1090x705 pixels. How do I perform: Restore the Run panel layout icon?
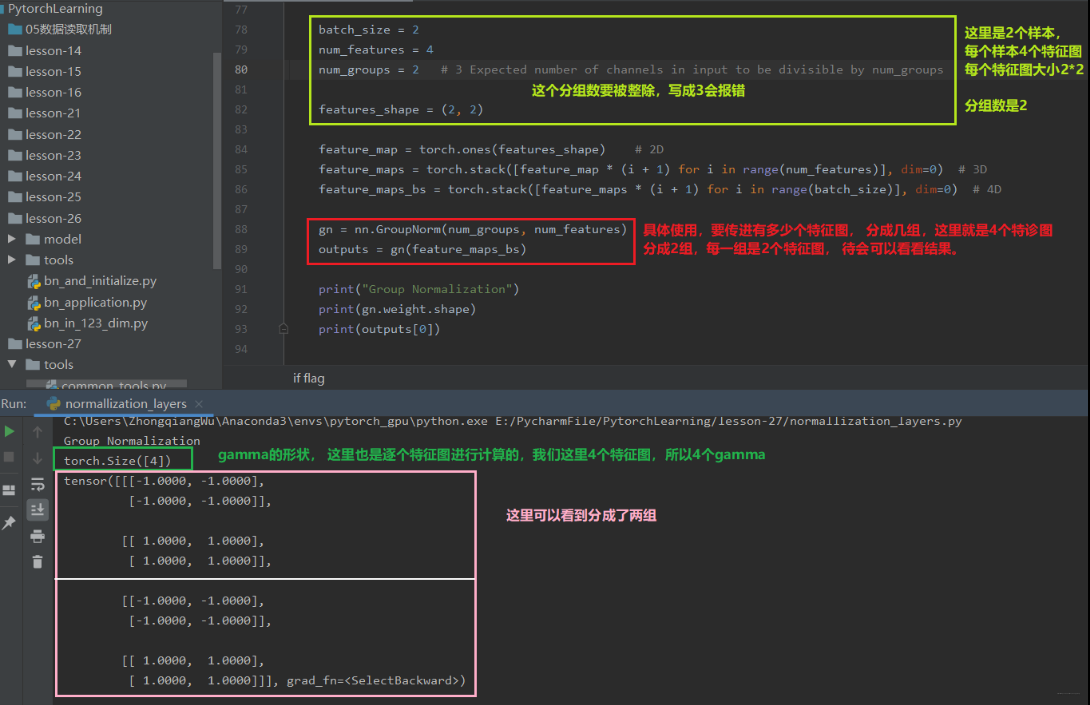tap(9, 490)
